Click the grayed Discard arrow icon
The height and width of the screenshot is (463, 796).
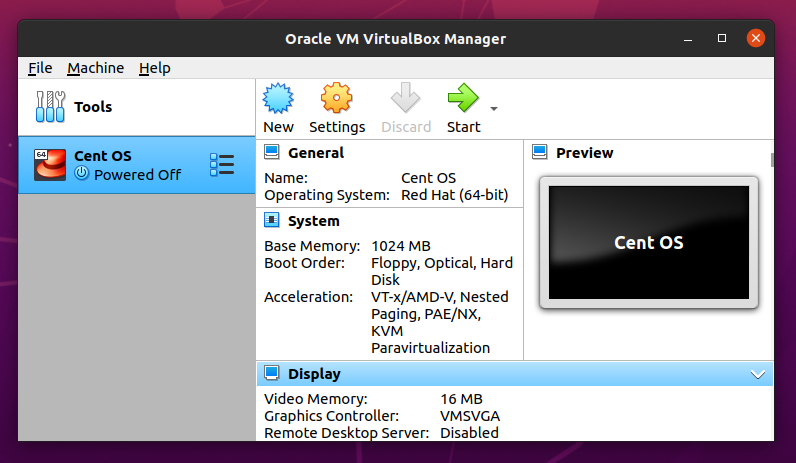pyautogui.click(x=405, y=98)
